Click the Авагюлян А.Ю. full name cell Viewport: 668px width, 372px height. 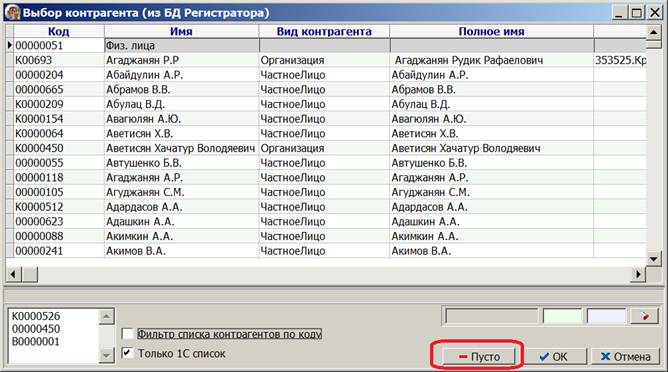pos(491,119)
